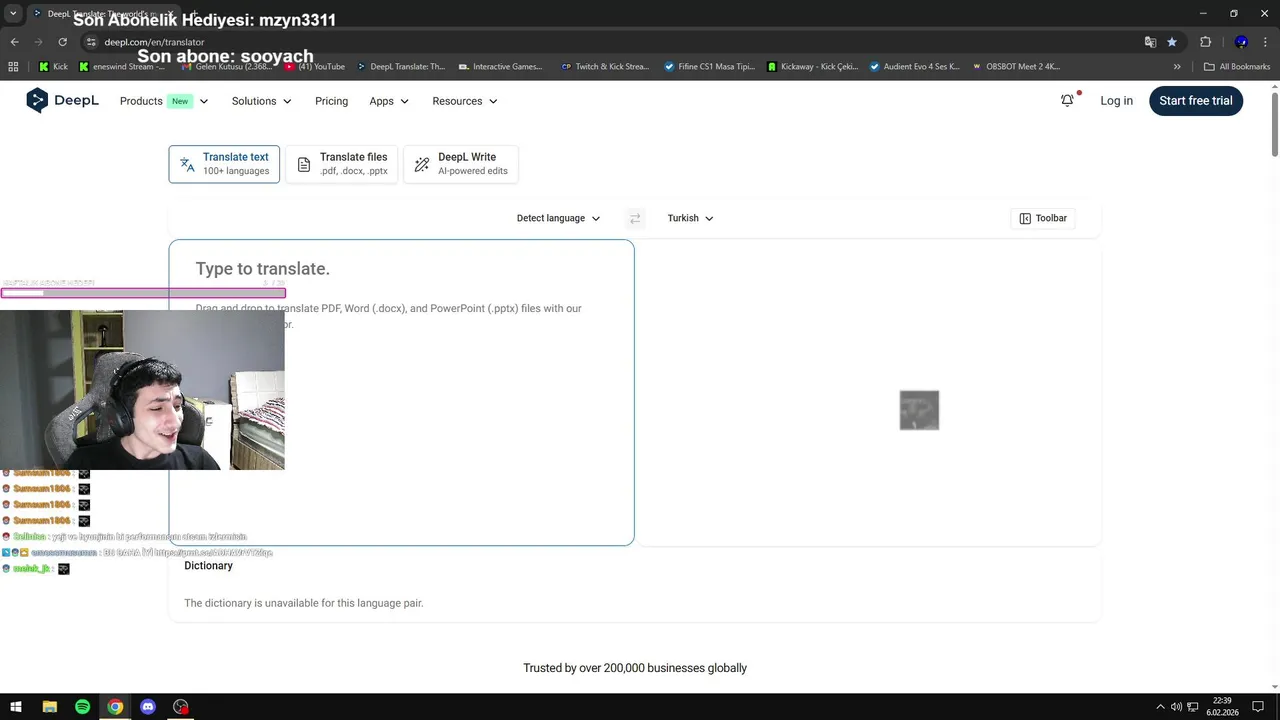Open the All Bookmarks folder

[1237, 67]
